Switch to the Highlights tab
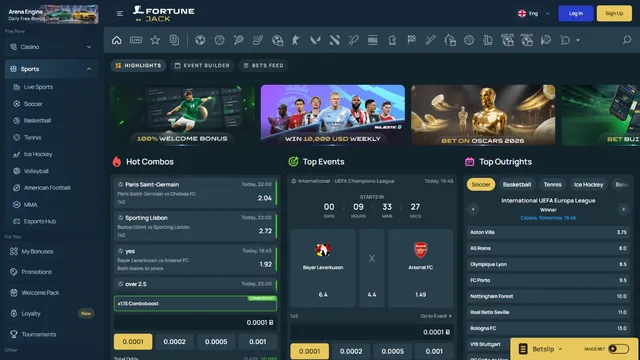The image size is (640, 360). click(138, 65)
